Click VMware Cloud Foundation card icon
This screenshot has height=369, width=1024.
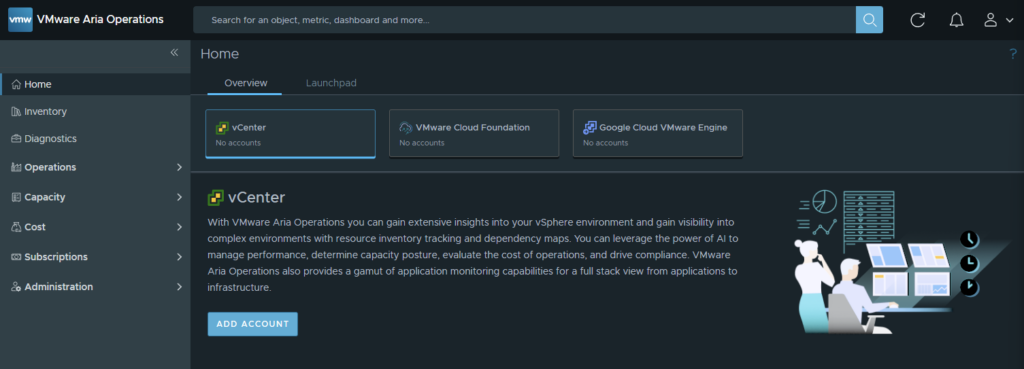point(406,128)
